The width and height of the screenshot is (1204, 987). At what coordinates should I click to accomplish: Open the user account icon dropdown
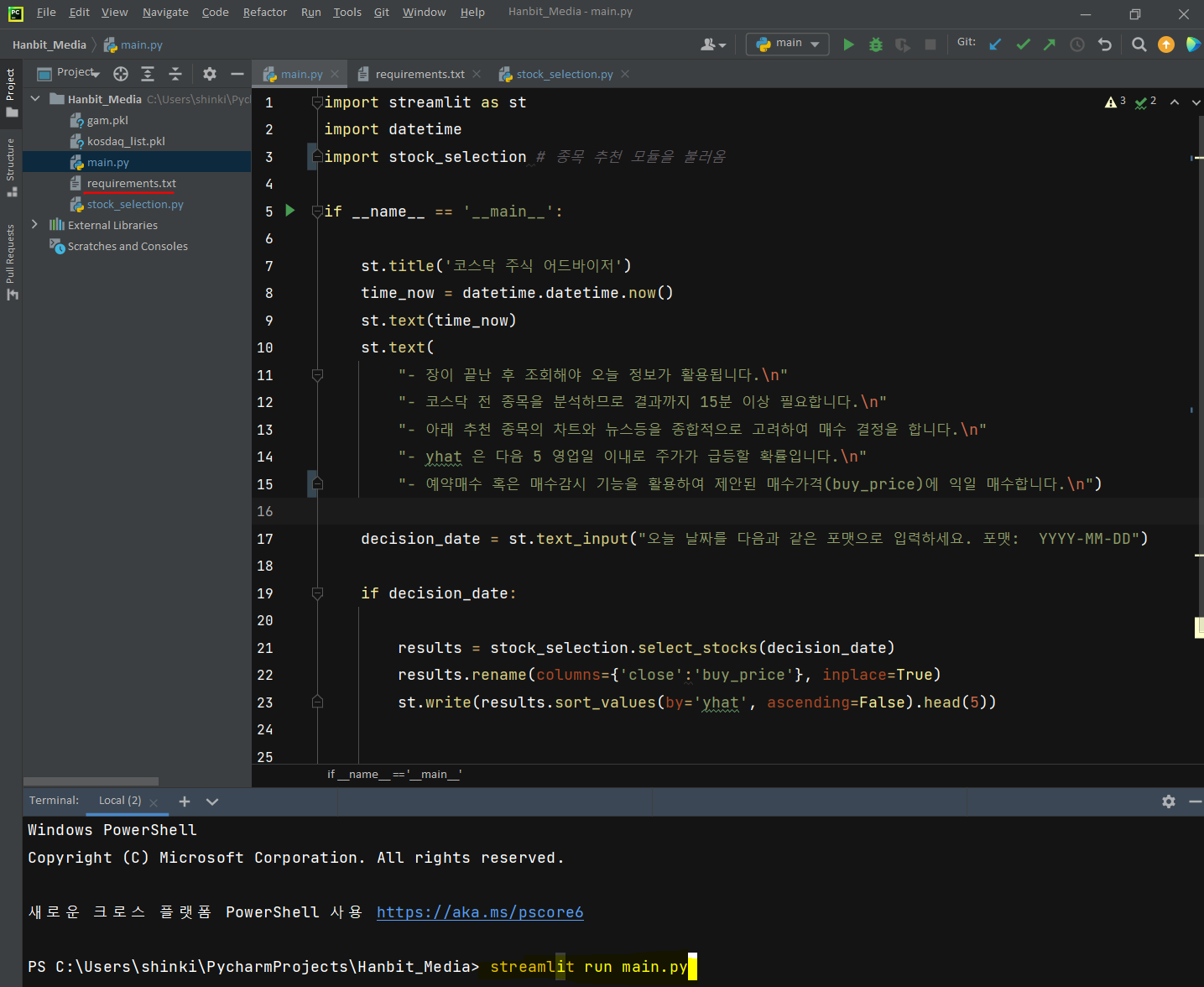[x=713, y=44]
